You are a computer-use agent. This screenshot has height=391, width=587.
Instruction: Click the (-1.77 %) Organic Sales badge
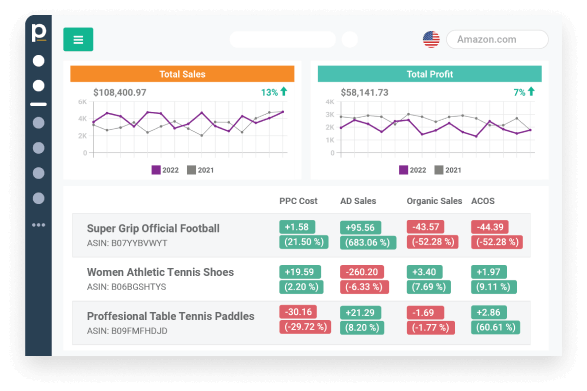[431, 328]
